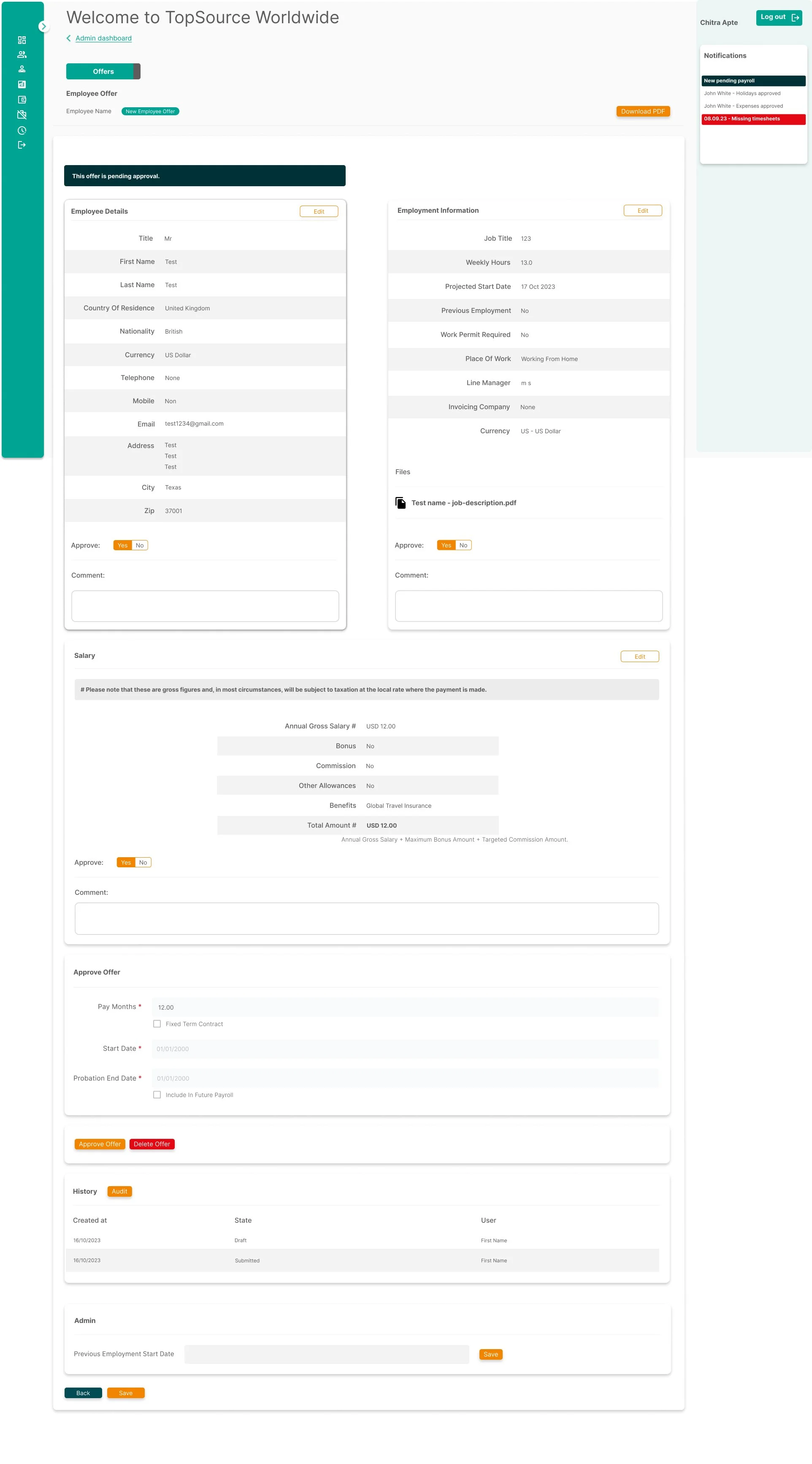
Task: Select the clock timesheets icon in sidebar
Action: click(22, 130)
